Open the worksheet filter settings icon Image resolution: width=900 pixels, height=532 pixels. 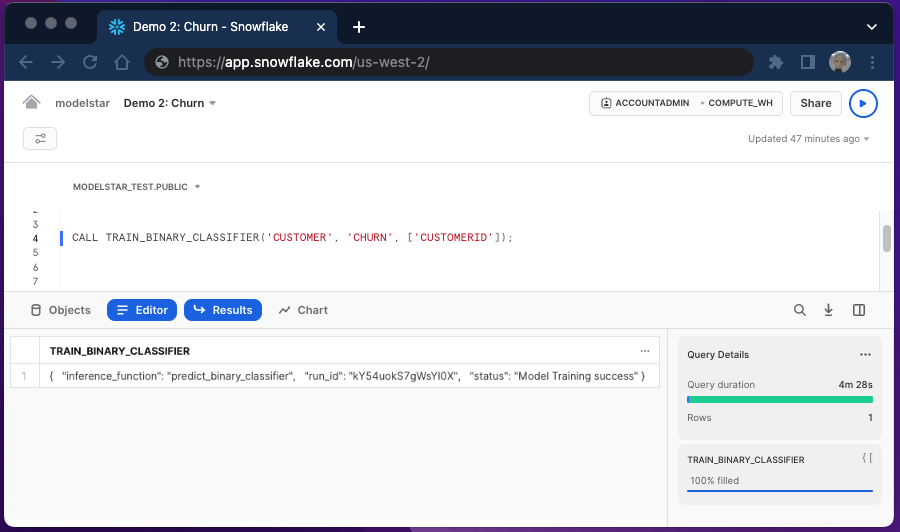40,138
